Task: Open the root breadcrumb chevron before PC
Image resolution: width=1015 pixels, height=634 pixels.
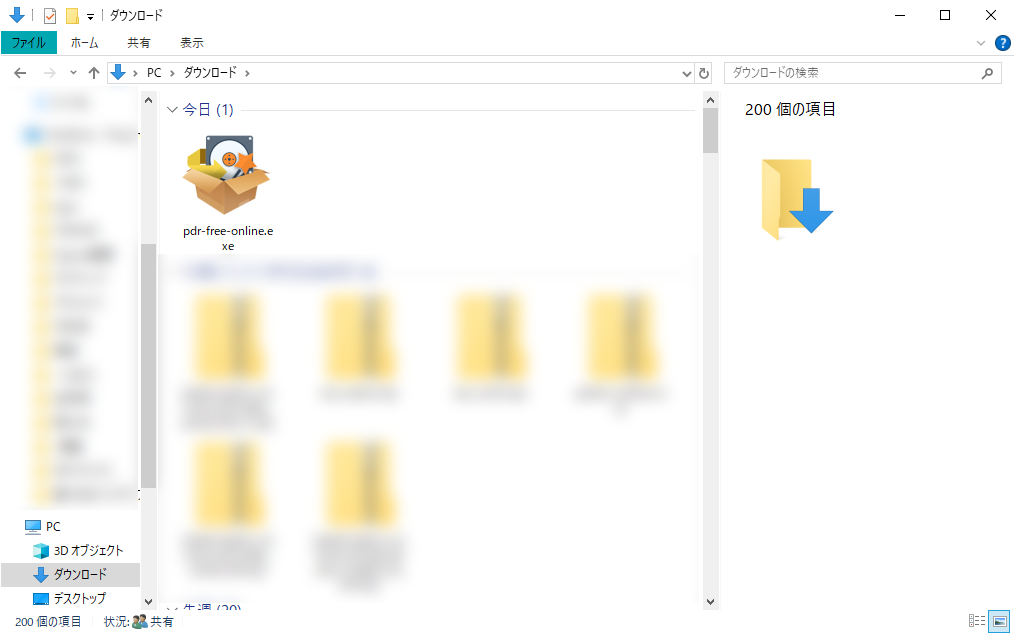Action: (135, 73)
